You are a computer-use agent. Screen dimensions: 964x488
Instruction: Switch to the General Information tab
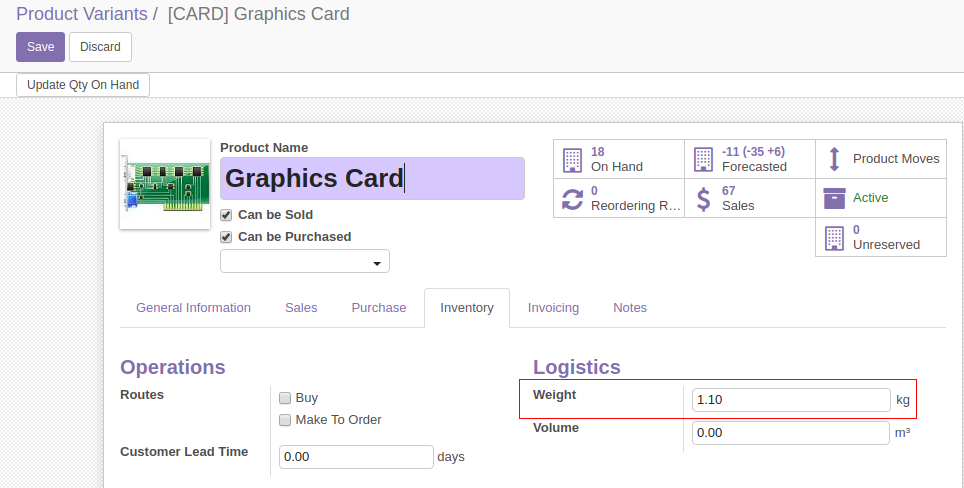point(193,308)
